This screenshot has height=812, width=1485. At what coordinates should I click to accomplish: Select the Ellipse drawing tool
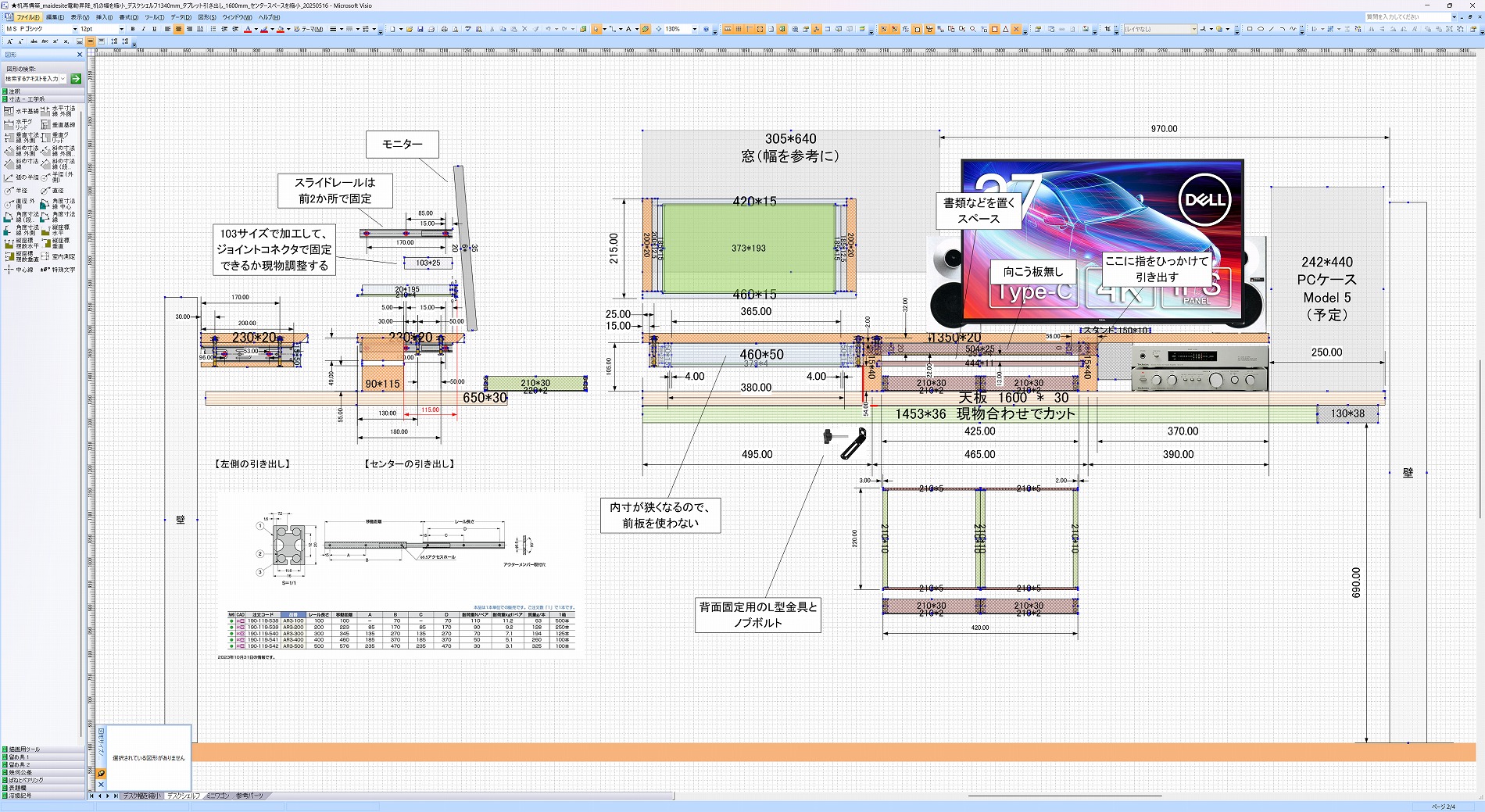coord(1261,29)
